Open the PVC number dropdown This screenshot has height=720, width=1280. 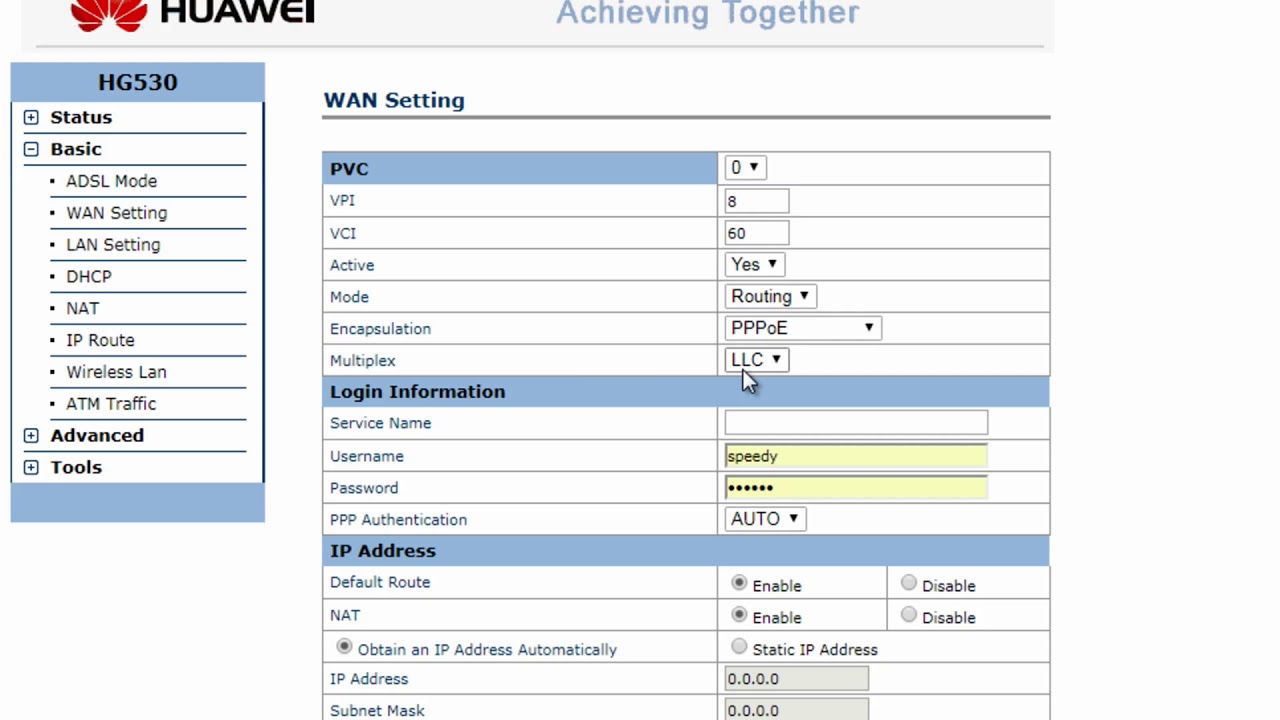click(745, 168)
